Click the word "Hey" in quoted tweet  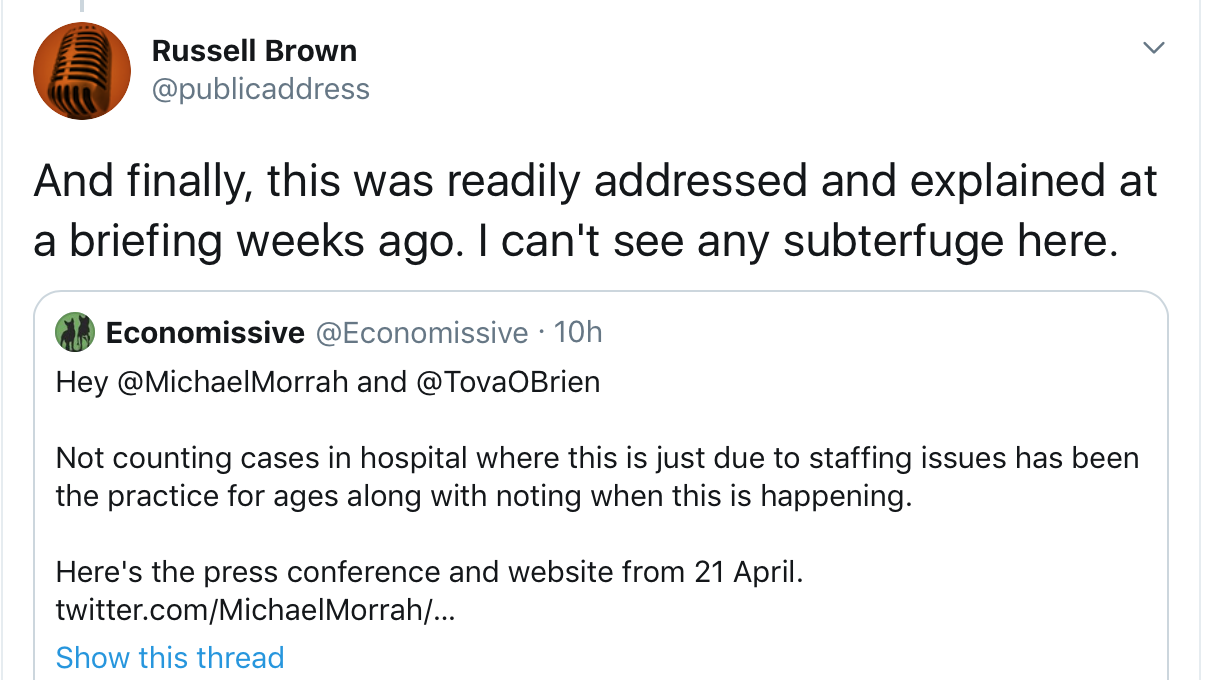82,382
